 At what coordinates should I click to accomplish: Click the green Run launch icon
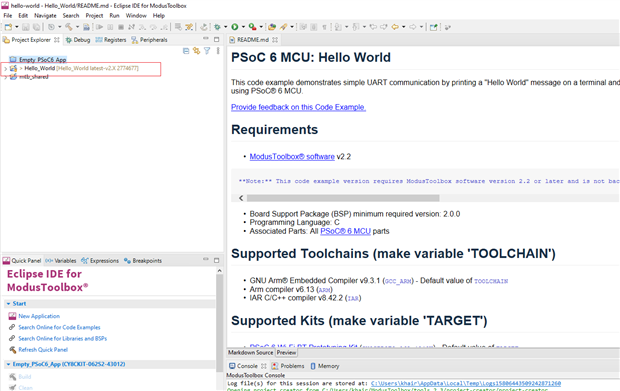[x=235, y=27]
